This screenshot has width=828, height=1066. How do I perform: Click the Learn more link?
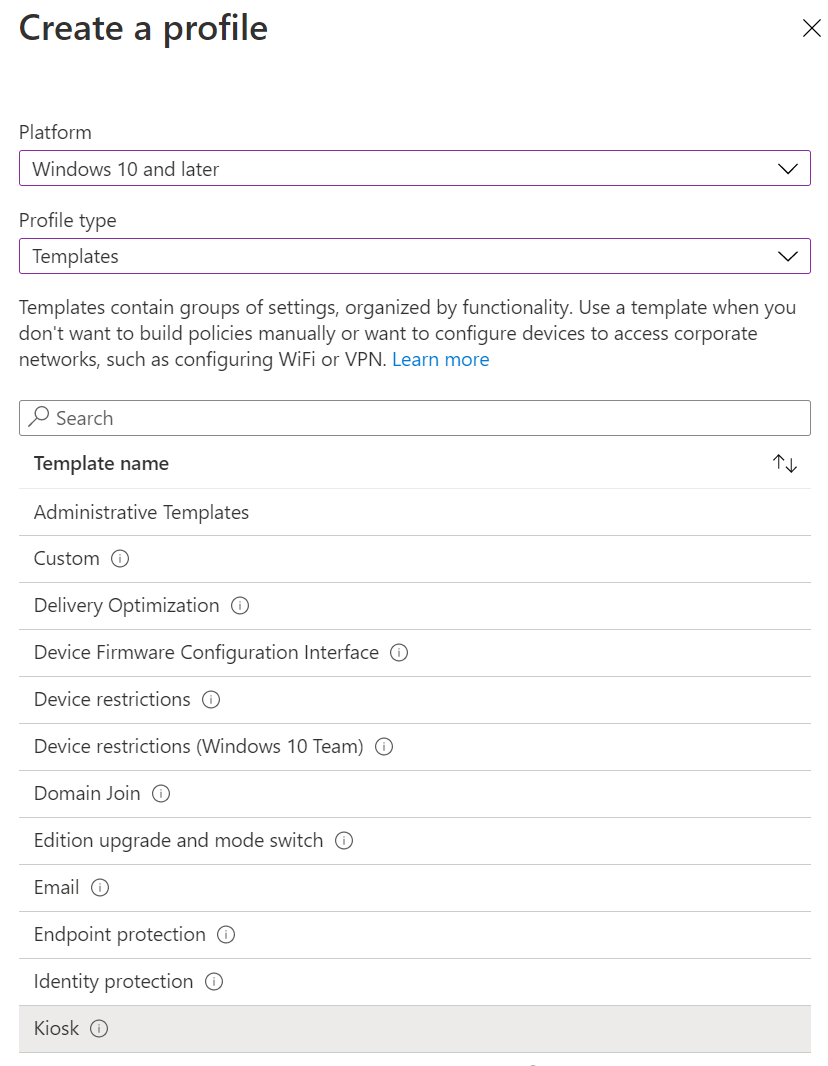click(x=441, y=359)
